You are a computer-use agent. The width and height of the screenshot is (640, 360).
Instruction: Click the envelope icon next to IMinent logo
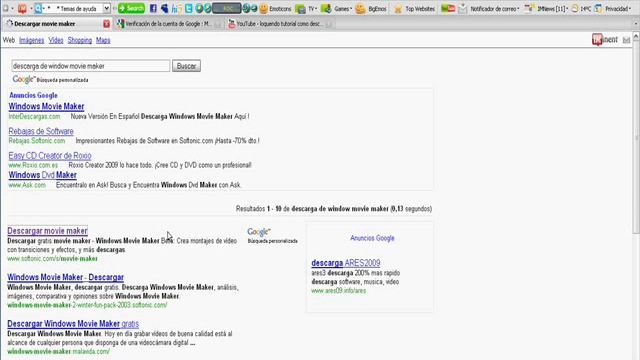tap(626, 40)
